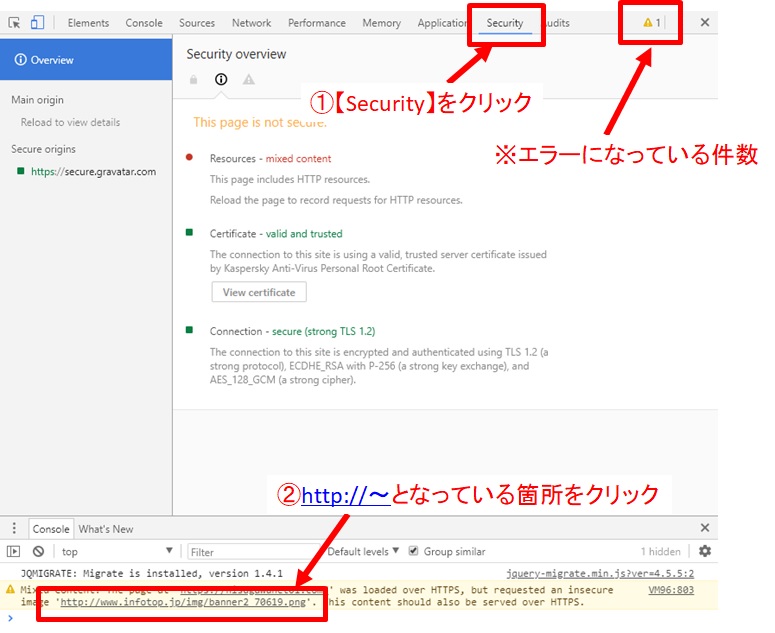Click the mixed content label
The width and height of the screenshot is (775, 633).
coord(299,159)
